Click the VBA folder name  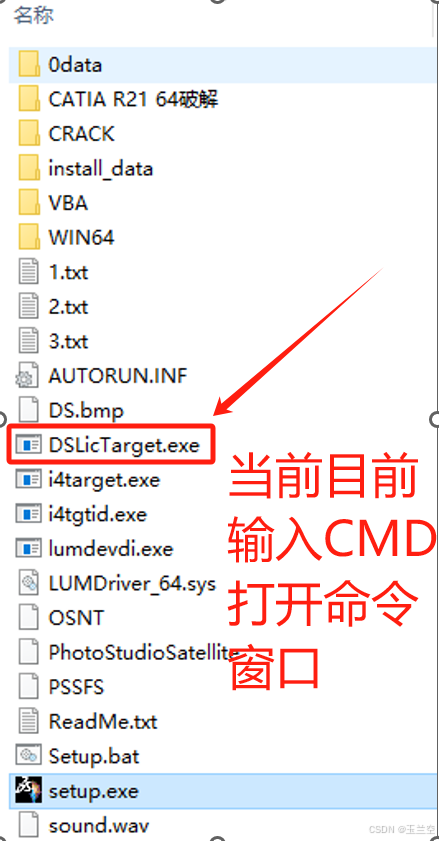pos(68,203)
